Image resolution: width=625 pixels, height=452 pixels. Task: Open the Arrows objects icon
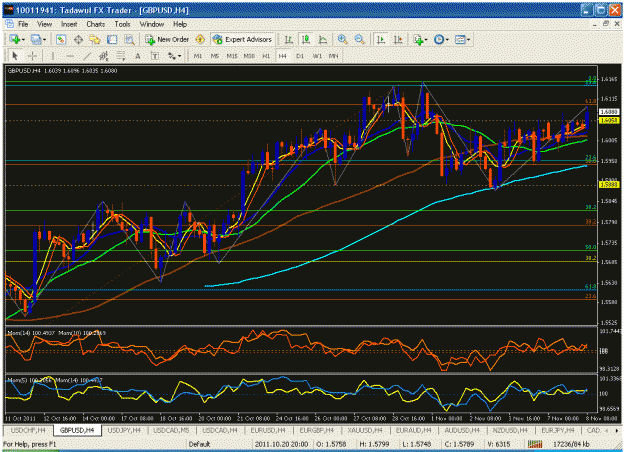coord(172,56)
